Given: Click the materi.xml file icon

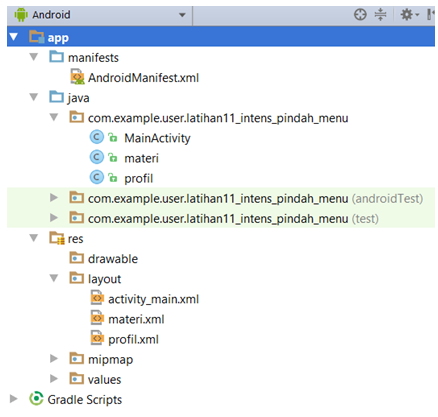Looking at the screenshot, I should tap(97, 318).
